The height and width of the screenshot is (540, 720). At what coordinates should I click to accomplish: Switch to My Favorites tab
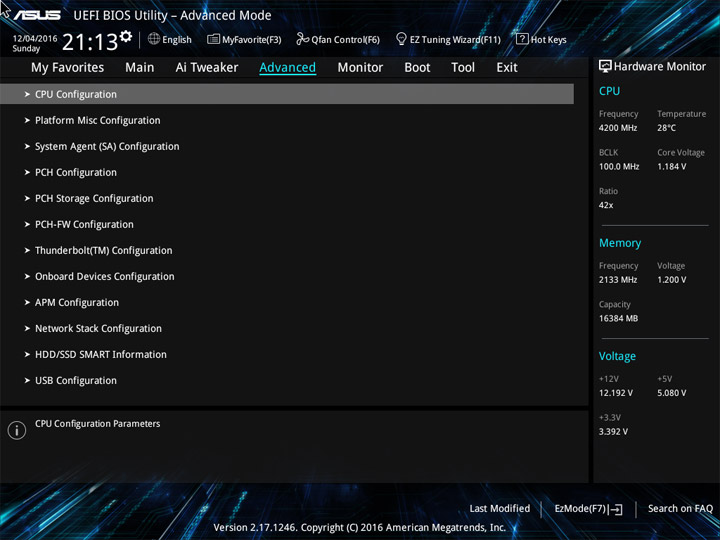pos(68,68)
